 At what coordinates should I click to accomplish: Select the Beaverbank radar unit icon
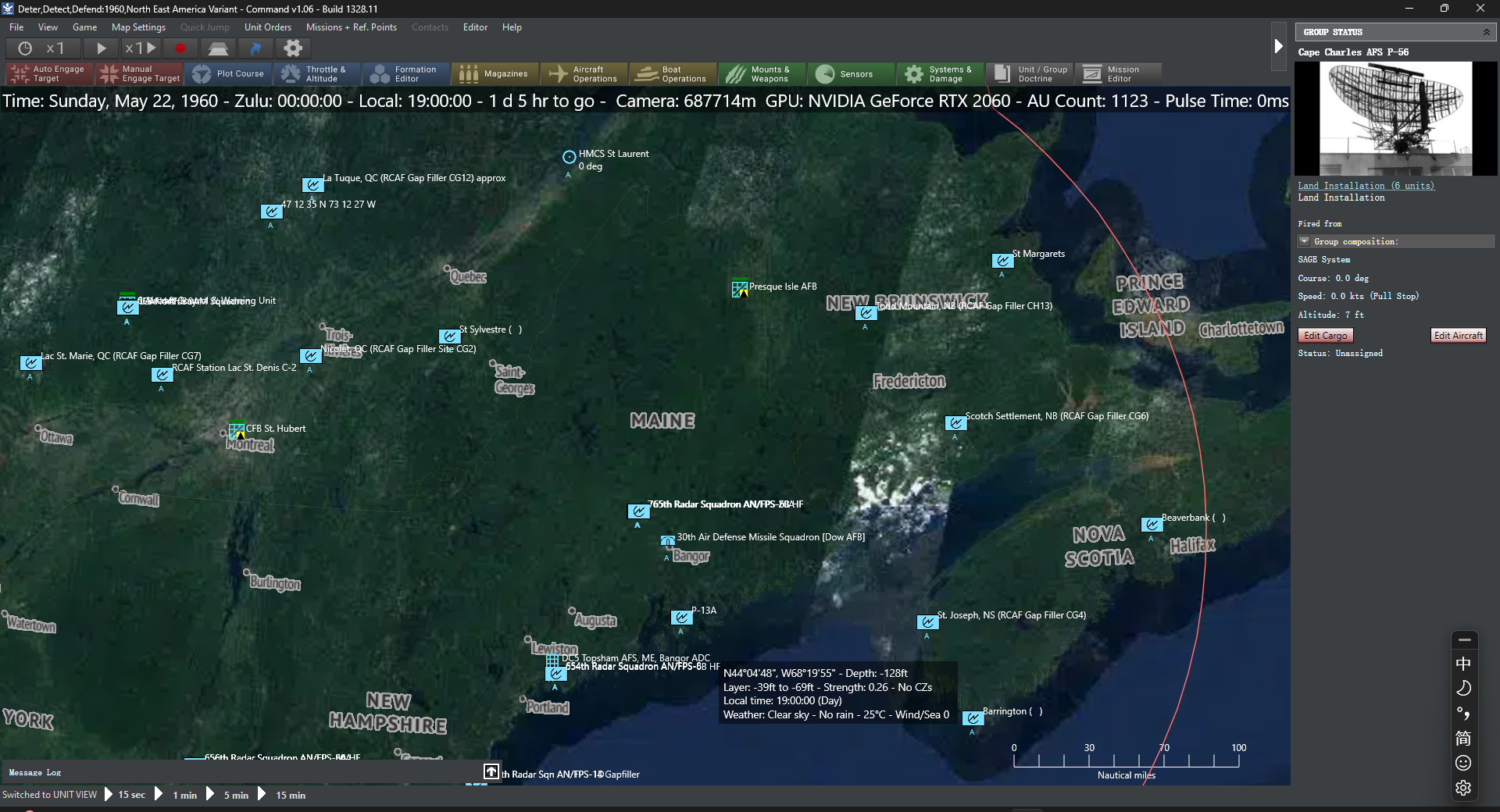[1152, 525]
